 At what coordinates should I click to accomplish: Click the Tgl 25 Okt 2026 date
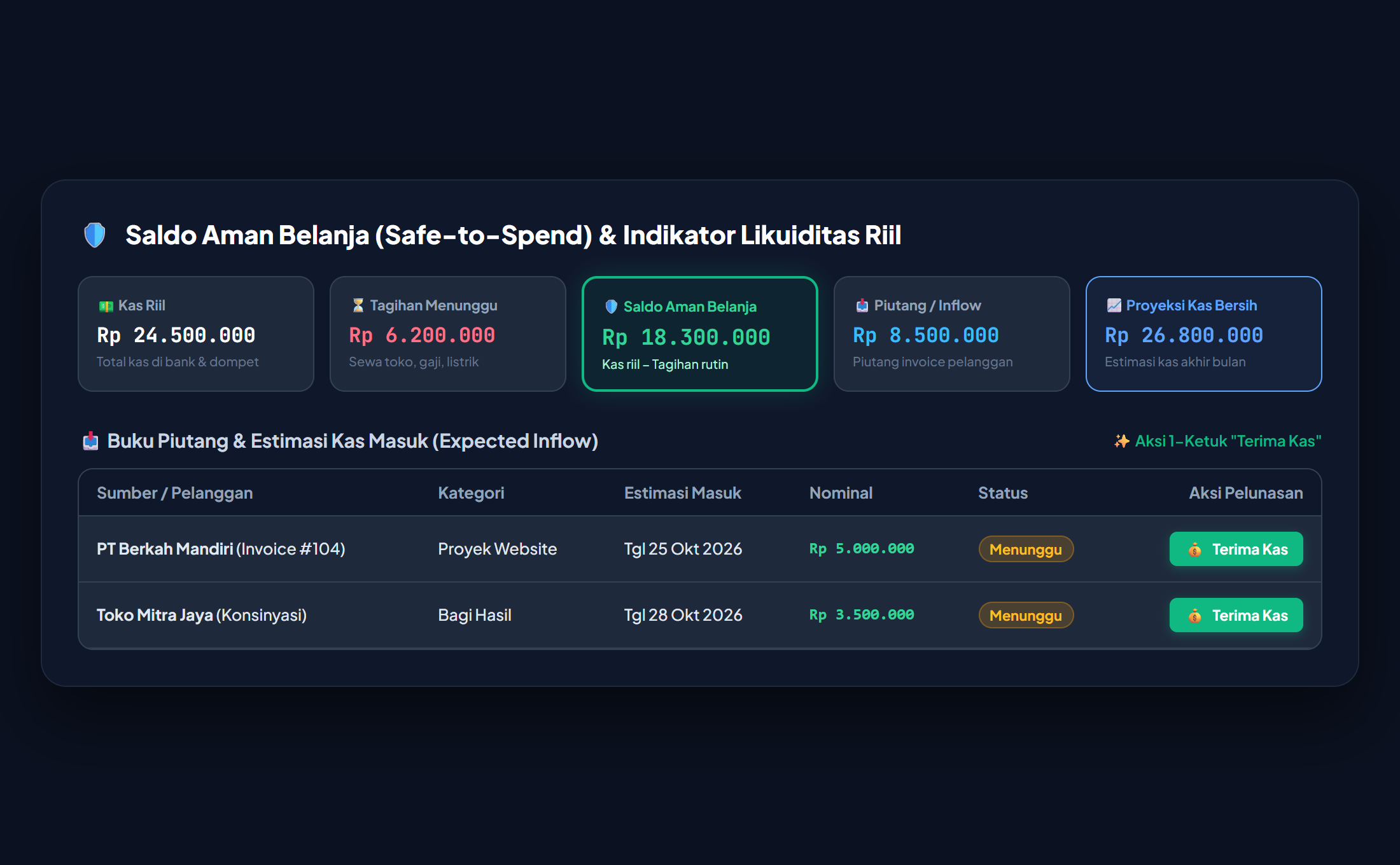683,549
